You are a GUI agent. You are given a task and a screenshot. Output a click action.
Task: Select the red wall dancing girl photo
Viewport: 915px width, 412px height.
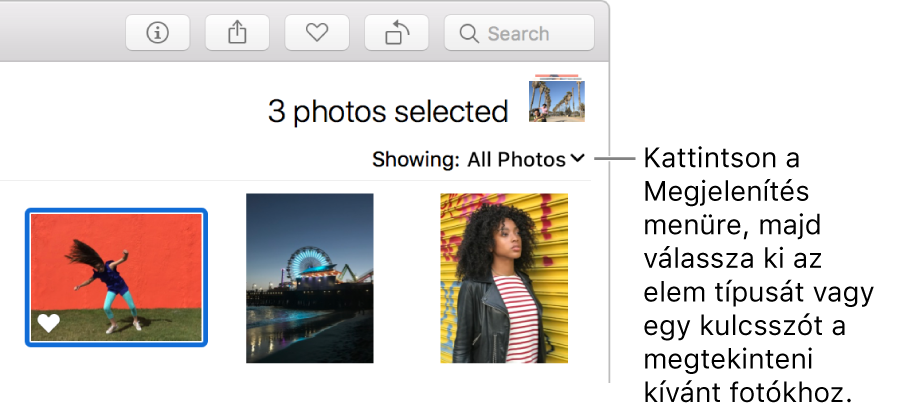pyautogui.click(x=116, y=277)
